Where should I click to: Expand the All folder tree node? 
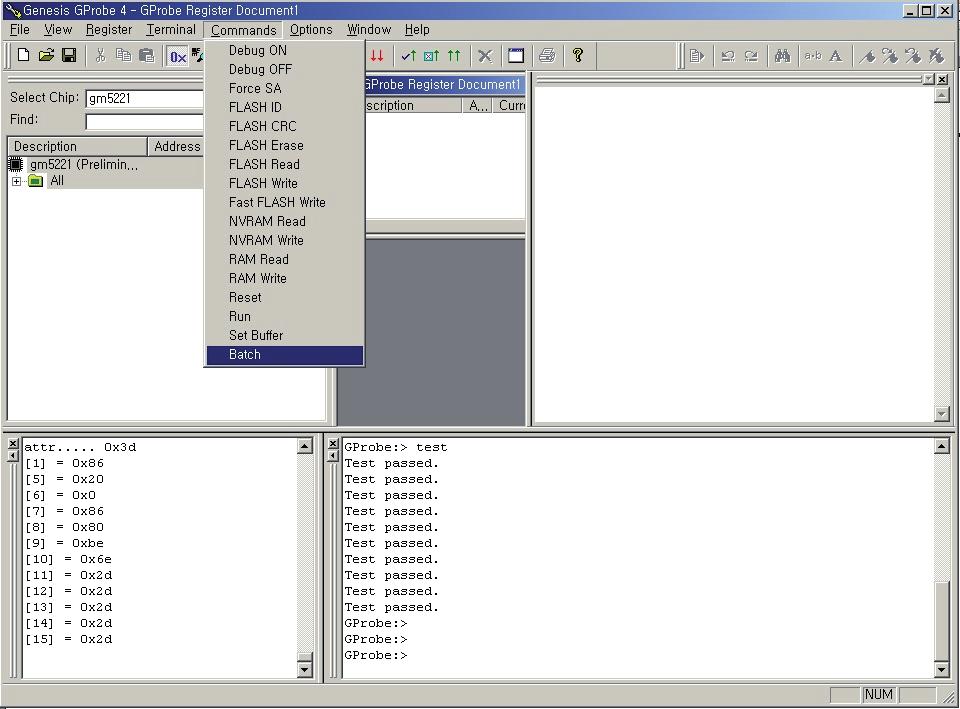point(17,181)
